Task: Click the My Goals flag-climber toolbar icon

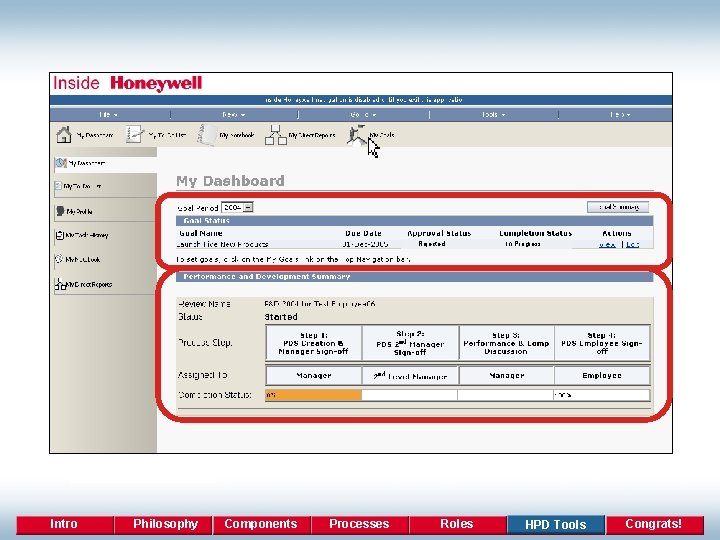Action: point(356,134)
